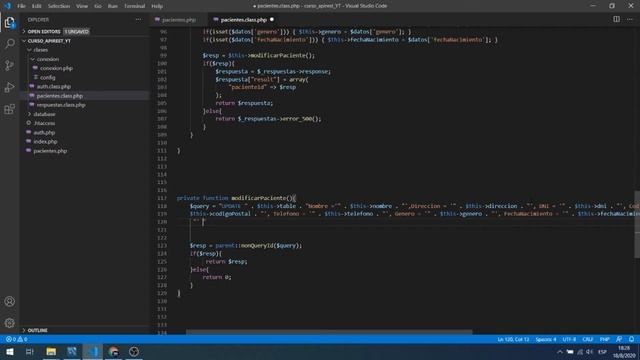Open respuestas.class.php in the file tree
Viewport: 640px width, 360px height.
coord(61,105)
